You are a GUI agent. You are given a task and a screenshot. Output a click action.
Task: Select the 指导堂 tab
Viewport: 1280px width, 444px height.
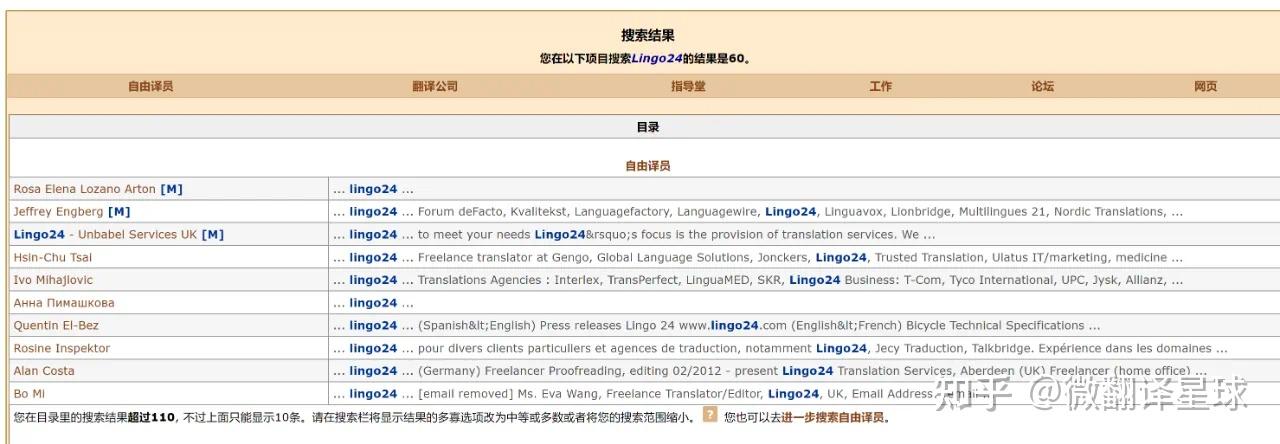688,87
